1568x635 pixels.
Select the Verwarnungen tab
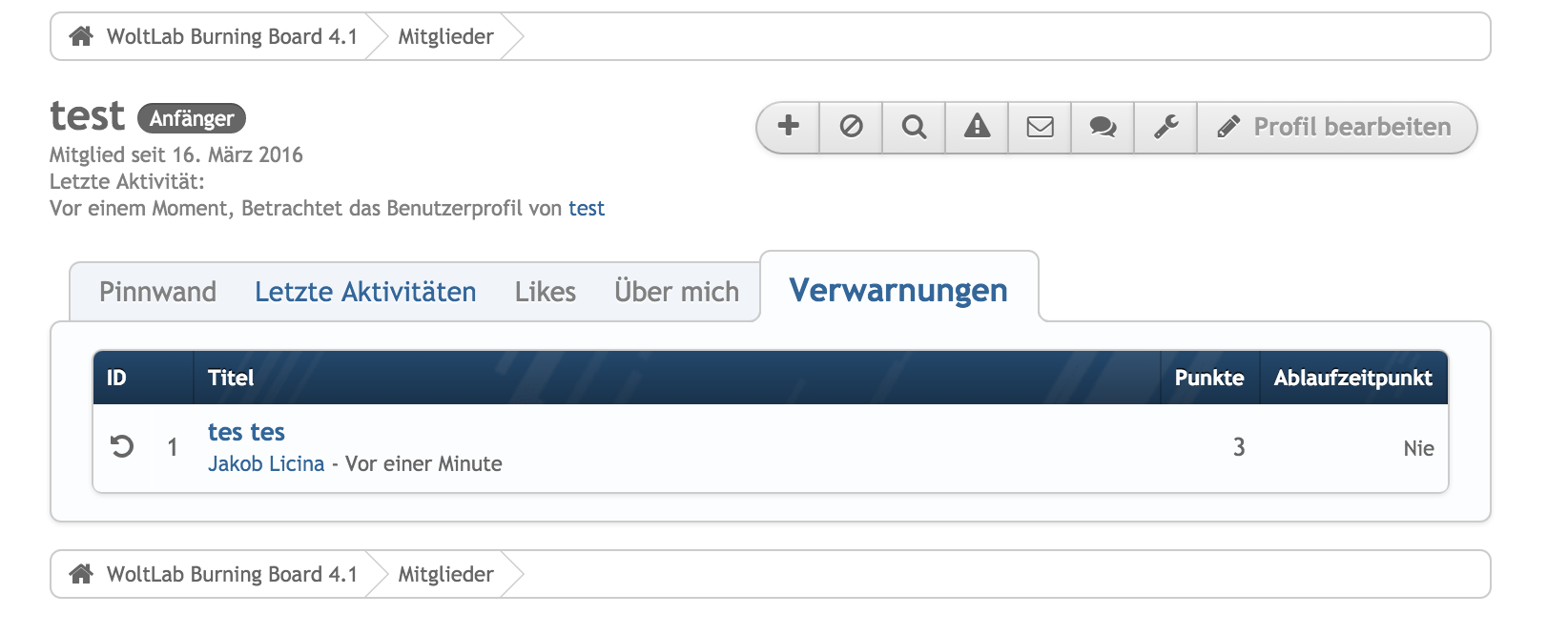click(x=897, y=290)
